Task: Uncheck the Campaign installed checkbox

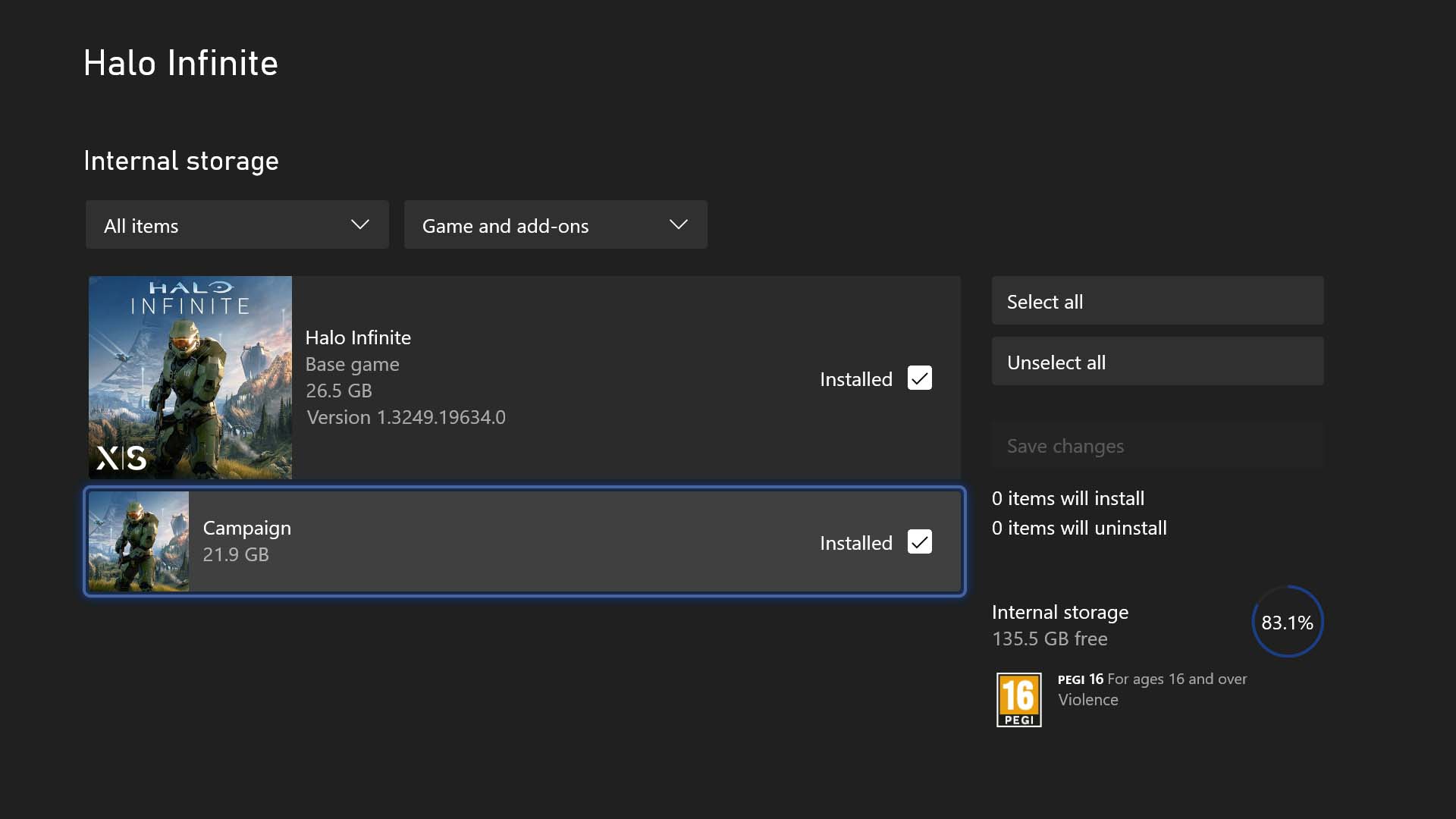Action: coord(919,541)
